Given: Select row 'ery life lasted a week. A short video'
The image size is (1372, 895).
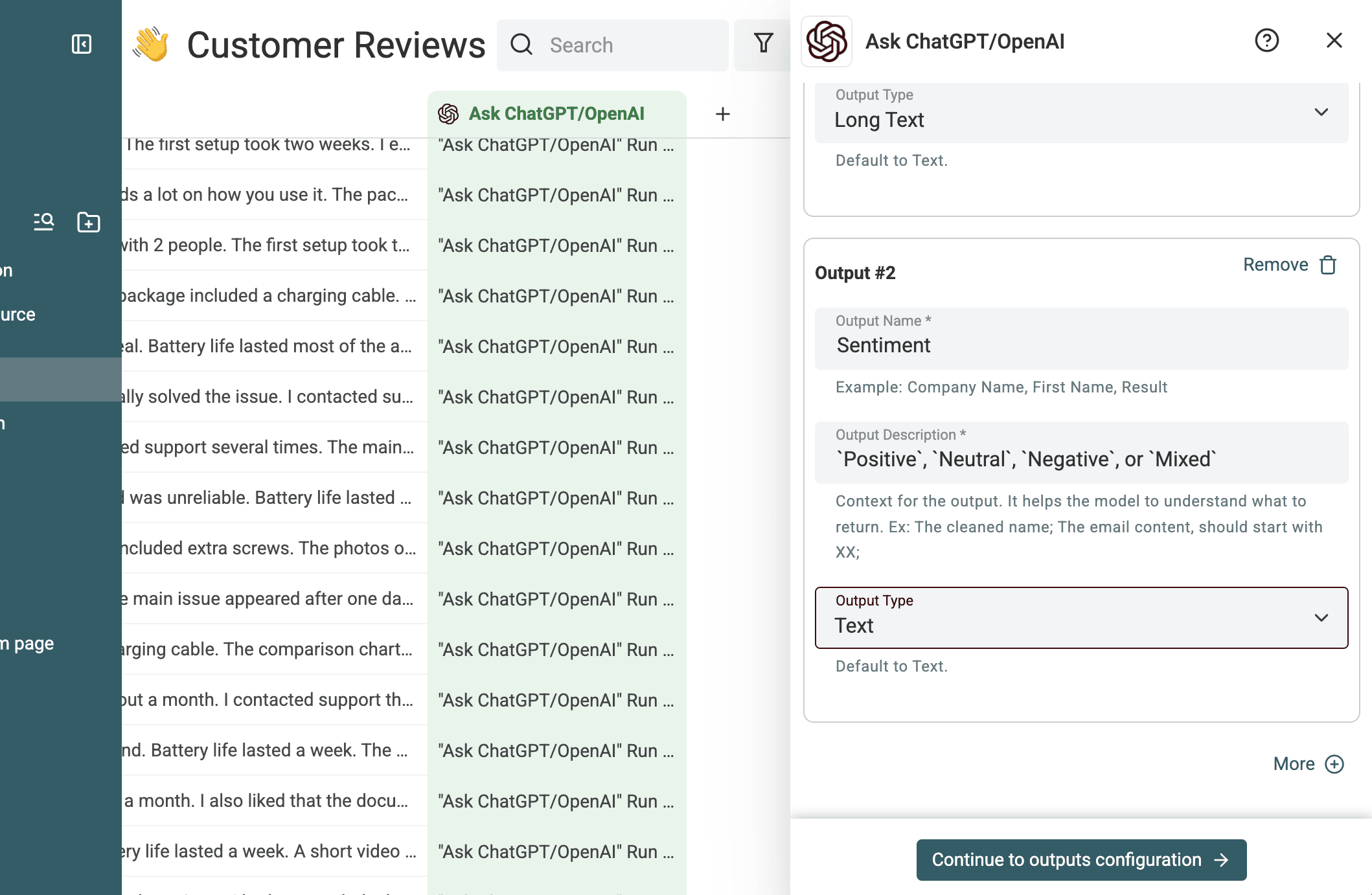Looking at the screenshot, I should coord(275,851).
